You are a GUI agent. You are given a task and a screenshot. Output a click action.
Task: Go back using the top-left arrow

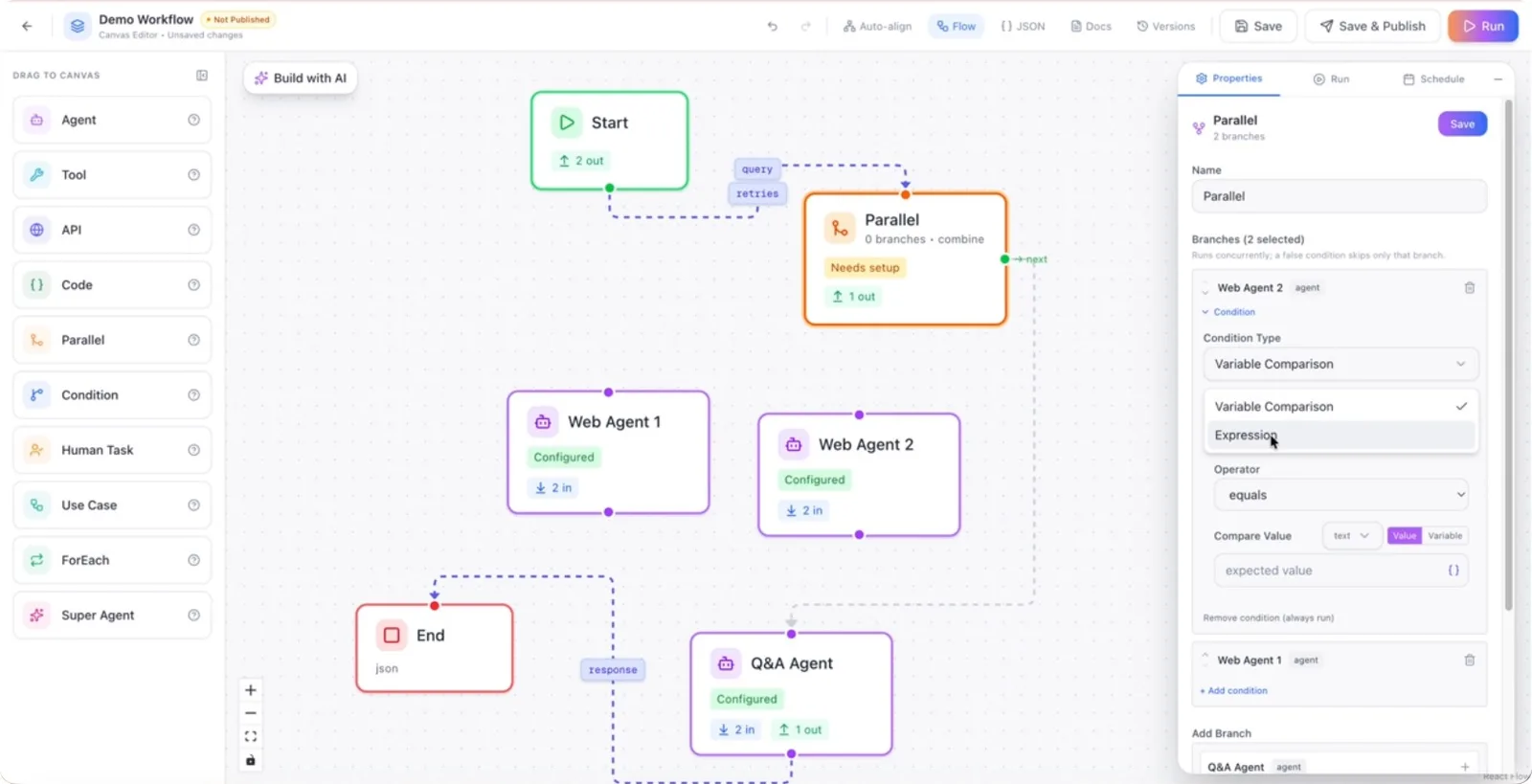pos(27,26)
